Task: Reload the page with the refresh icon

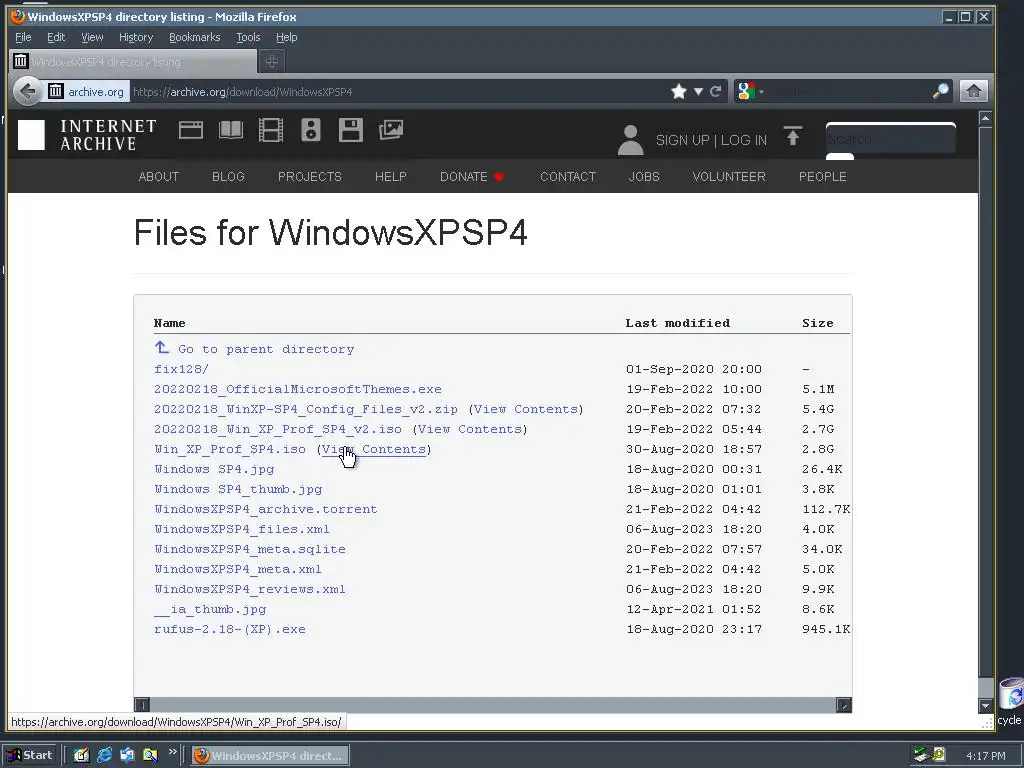Action: pyautogui.click(x=716, y=91)
